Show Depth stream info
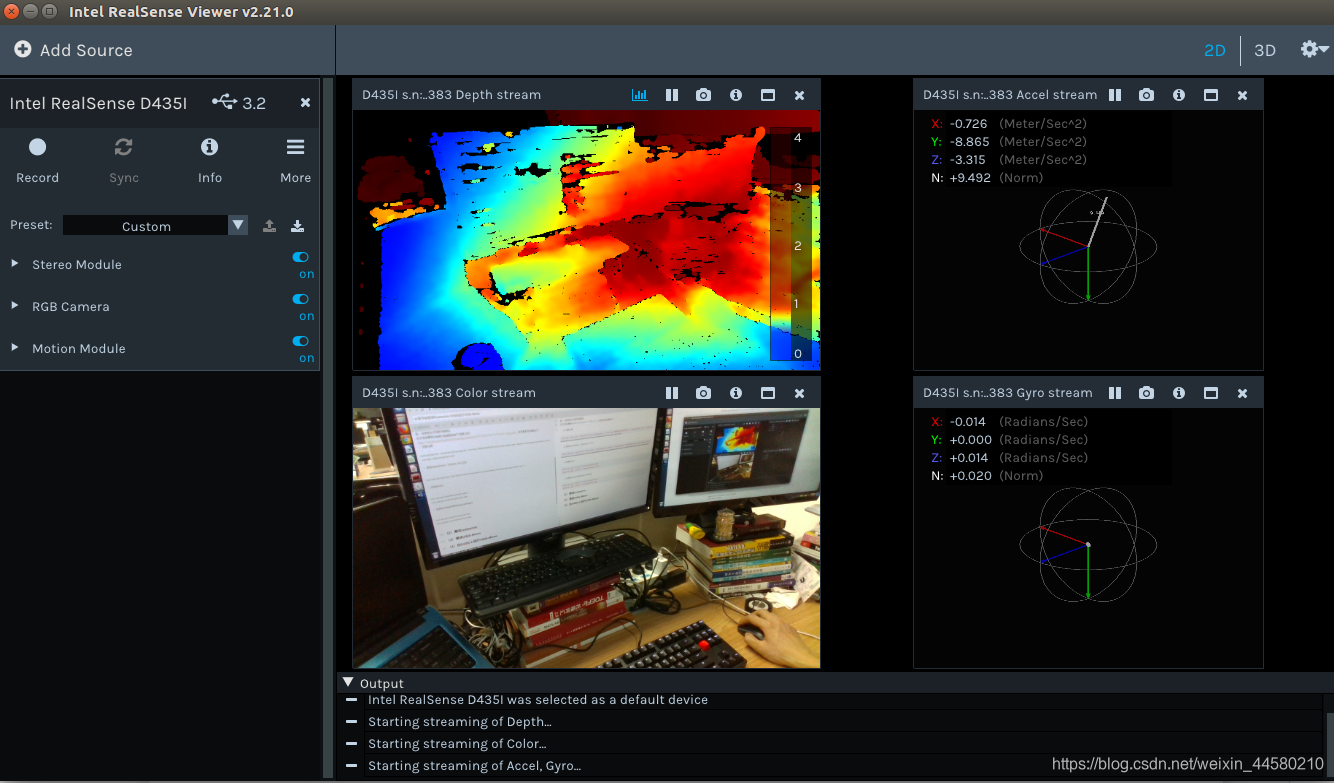This screenshot has height=783, width=1334. pyautogui.click(x=736, y=95)
